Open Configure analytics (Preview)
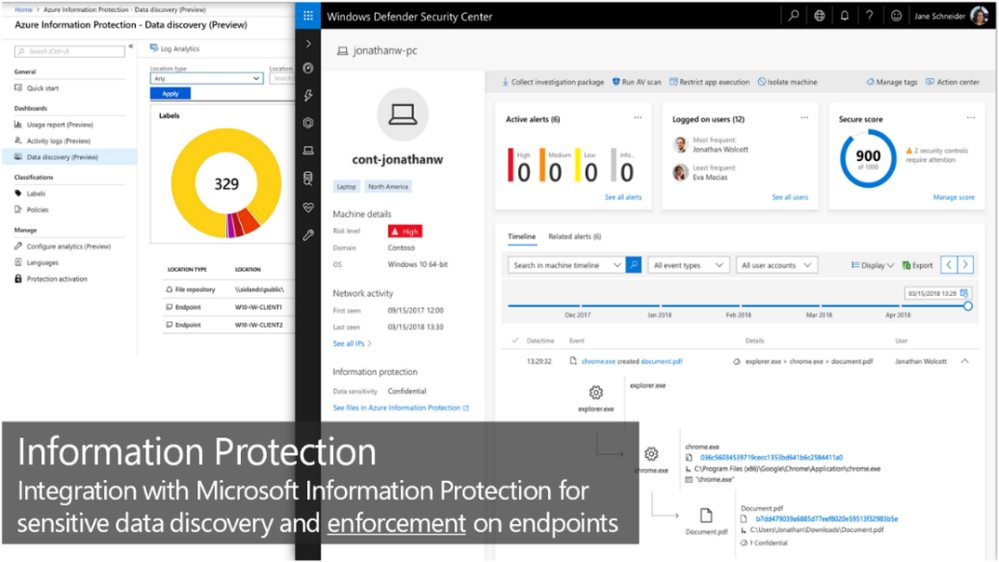 tap(68, 247)
